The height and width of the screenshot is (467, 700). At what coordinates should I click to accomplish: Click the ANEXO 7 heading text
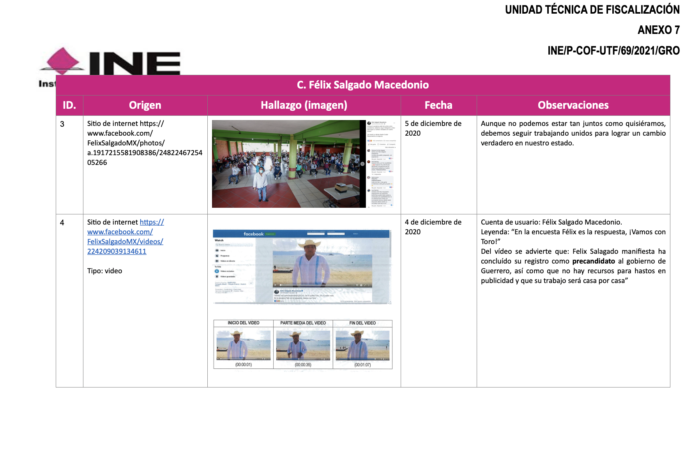663,30
